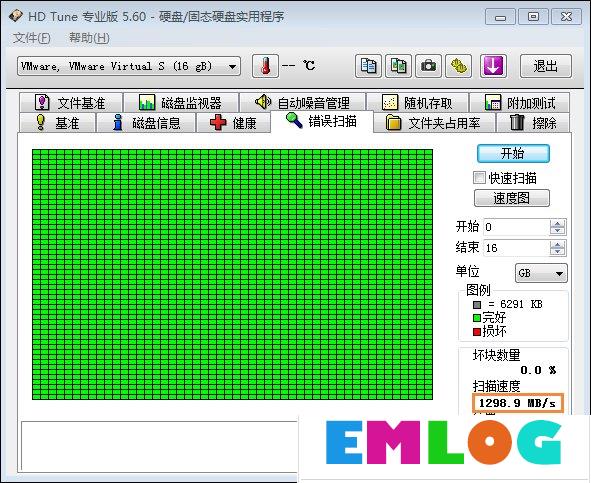
Task: Increase the 开始 value with up arrow
Action: [557, 223]
